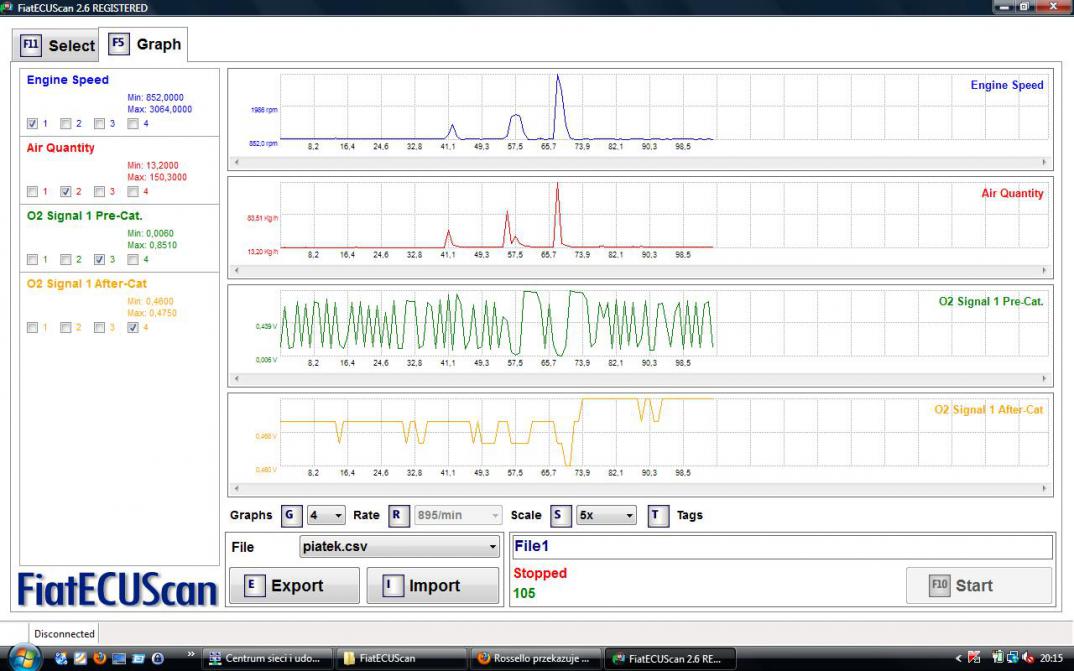Click the File1 text field
The height and width of the screenshot is (671, 1074).
(782, 547)
